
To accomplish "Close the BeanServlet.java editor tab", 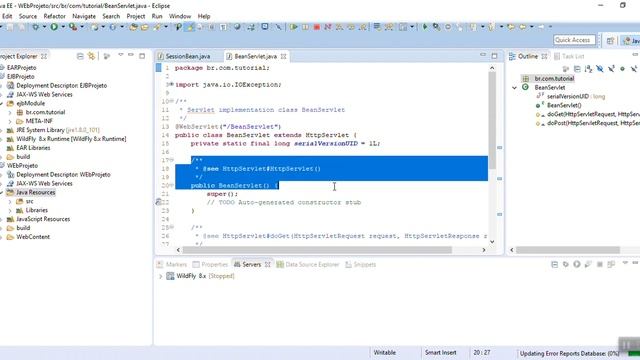I will click(283, 56).
